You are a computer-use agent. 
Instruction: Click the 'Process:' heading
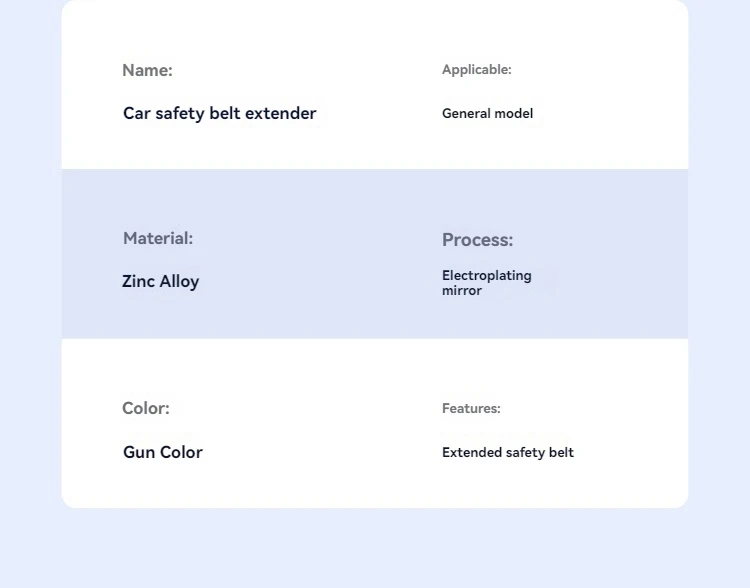click(x=477, y=240)
